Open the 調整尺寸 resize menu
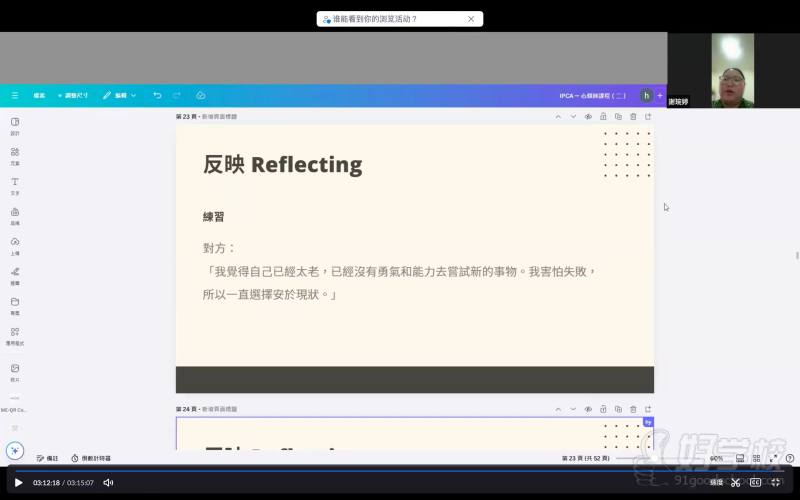Viewport: 800px width, 500px height. tap(73, 95)
